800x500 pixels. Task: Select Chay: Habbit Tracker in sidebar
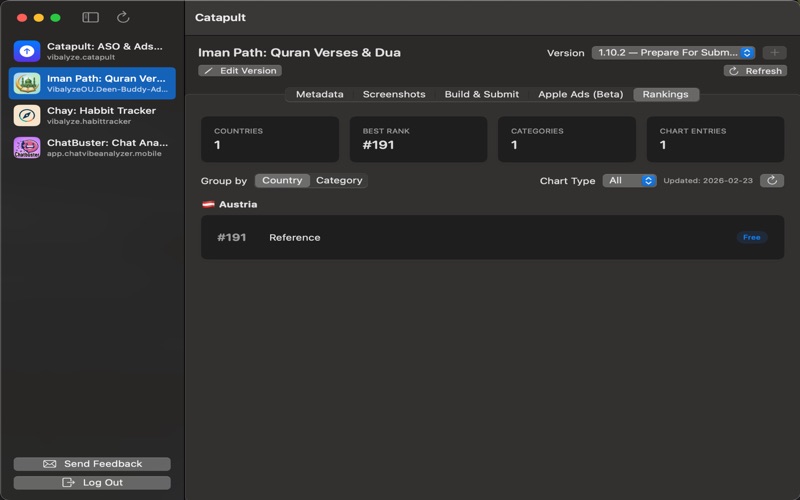click(x=92, y=115)
